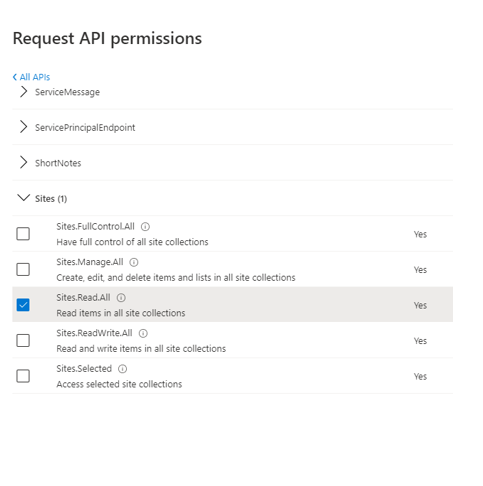Click Yes in the Sites.Manage.All row
The width and height of the screenshot is (483, 486).
coord(420,270)
